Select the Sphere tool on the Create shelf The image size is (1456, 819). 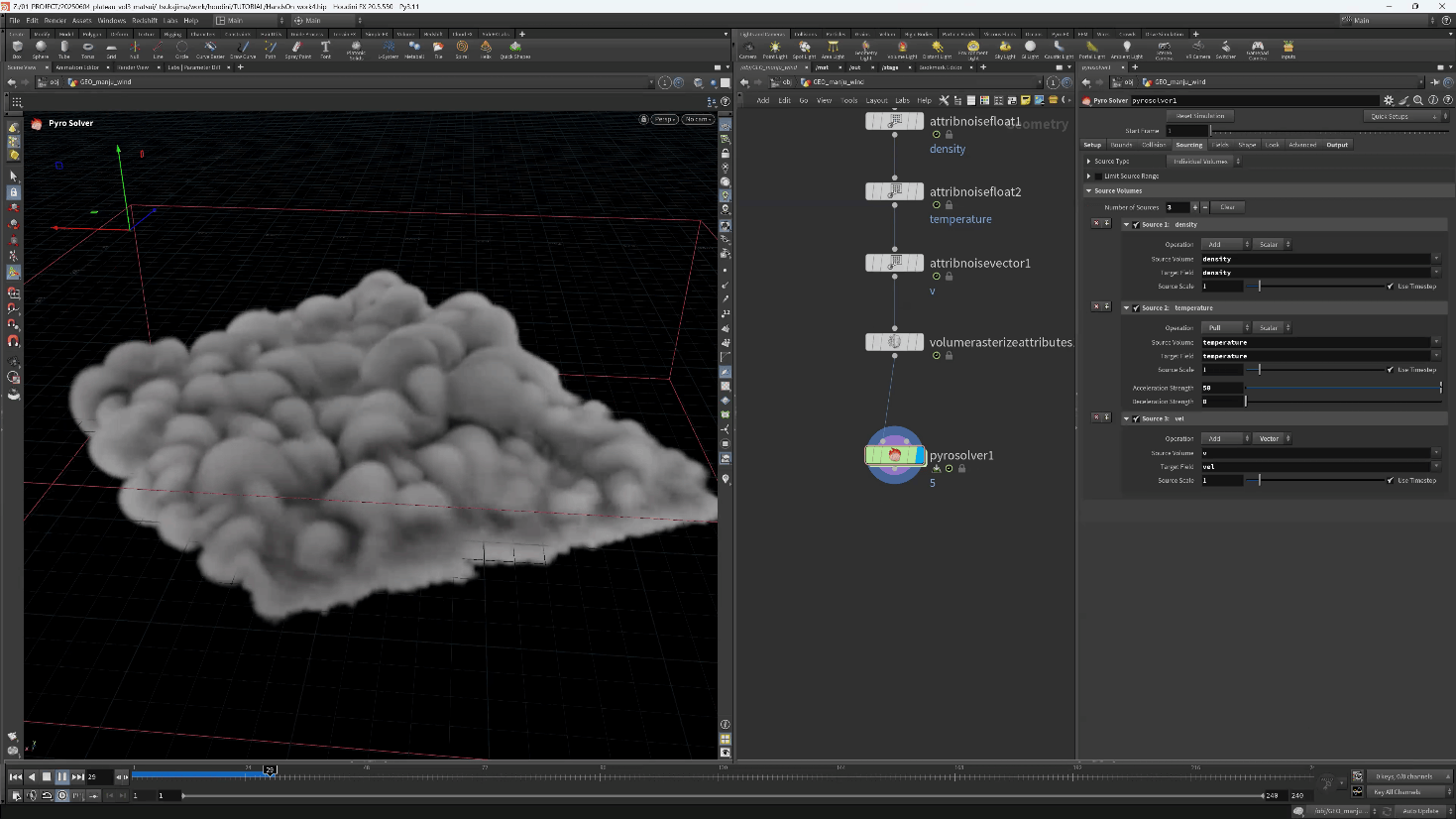click(x=41, y=49)
